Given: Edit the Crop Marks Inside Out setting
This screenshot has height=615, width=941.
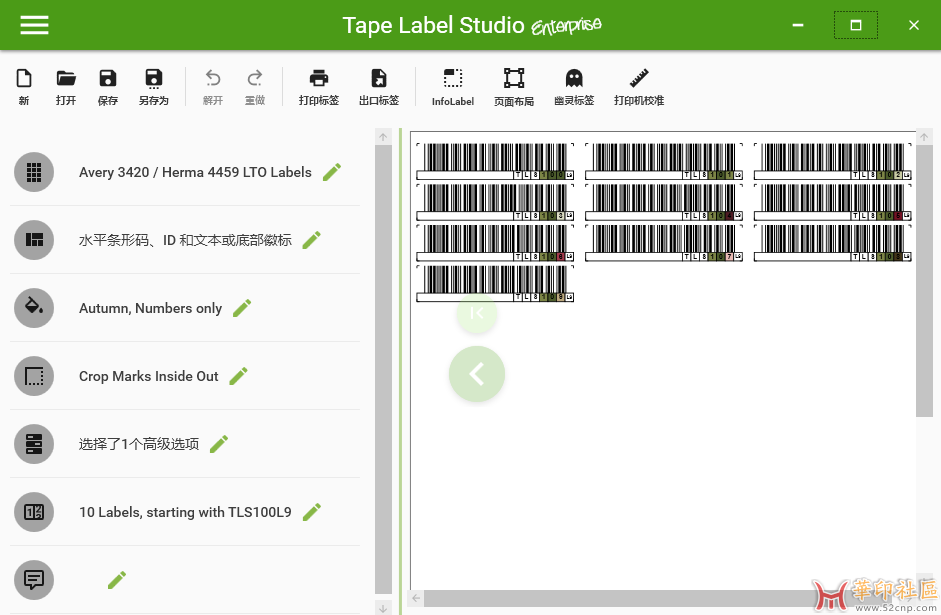Looking at the screenshot, I should [238, 376].
